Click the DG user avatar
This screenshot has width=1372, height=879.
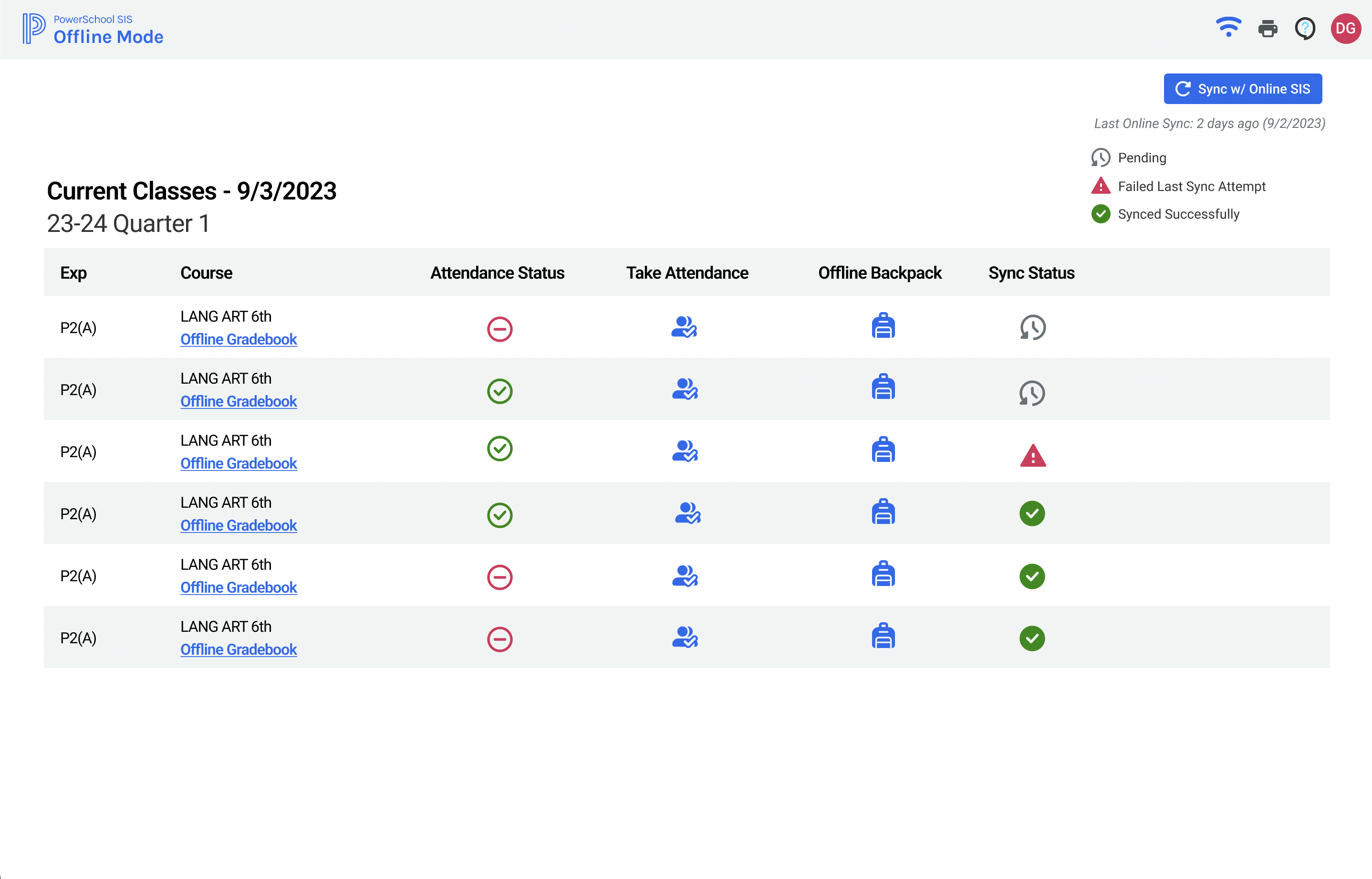pyautogui.click(x=1346, y=28)
